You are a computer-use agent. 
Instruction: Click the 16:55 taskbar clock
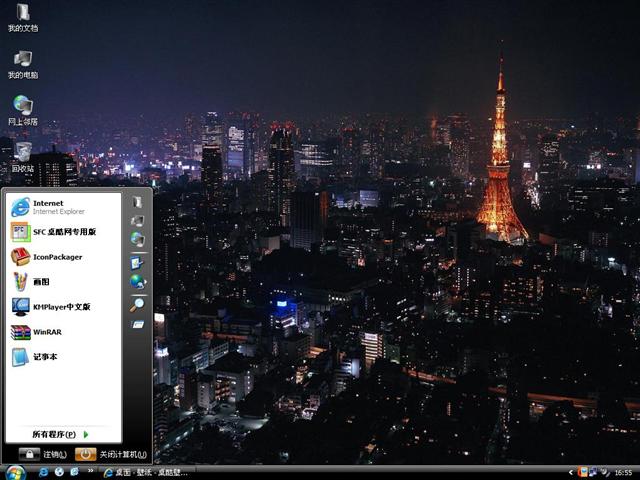pyautogui.click(x=623, y=473)
